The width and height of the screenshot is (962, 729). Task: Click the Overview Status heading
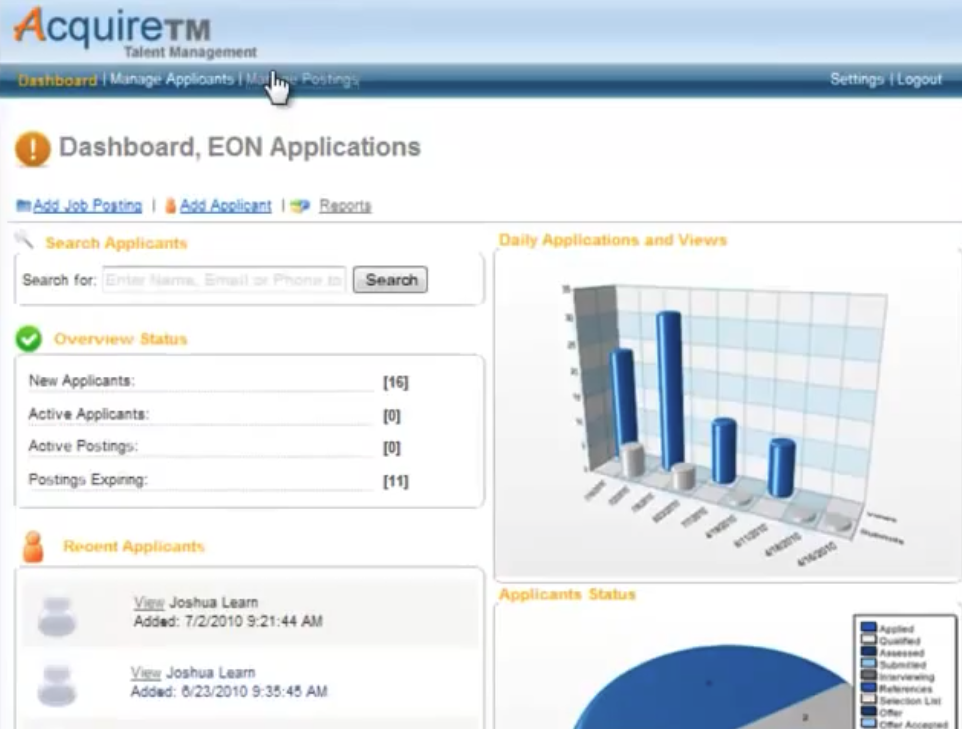120,339
